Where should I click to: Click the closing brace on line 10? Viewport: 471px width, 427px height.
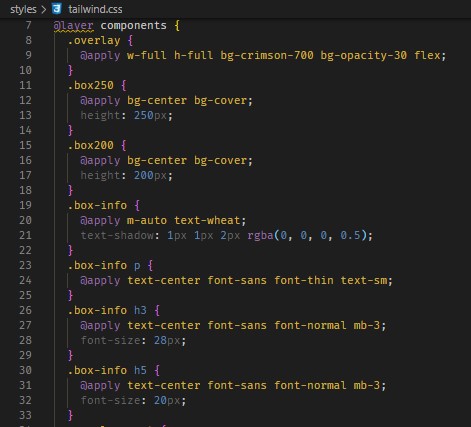(x=70, y=71)
